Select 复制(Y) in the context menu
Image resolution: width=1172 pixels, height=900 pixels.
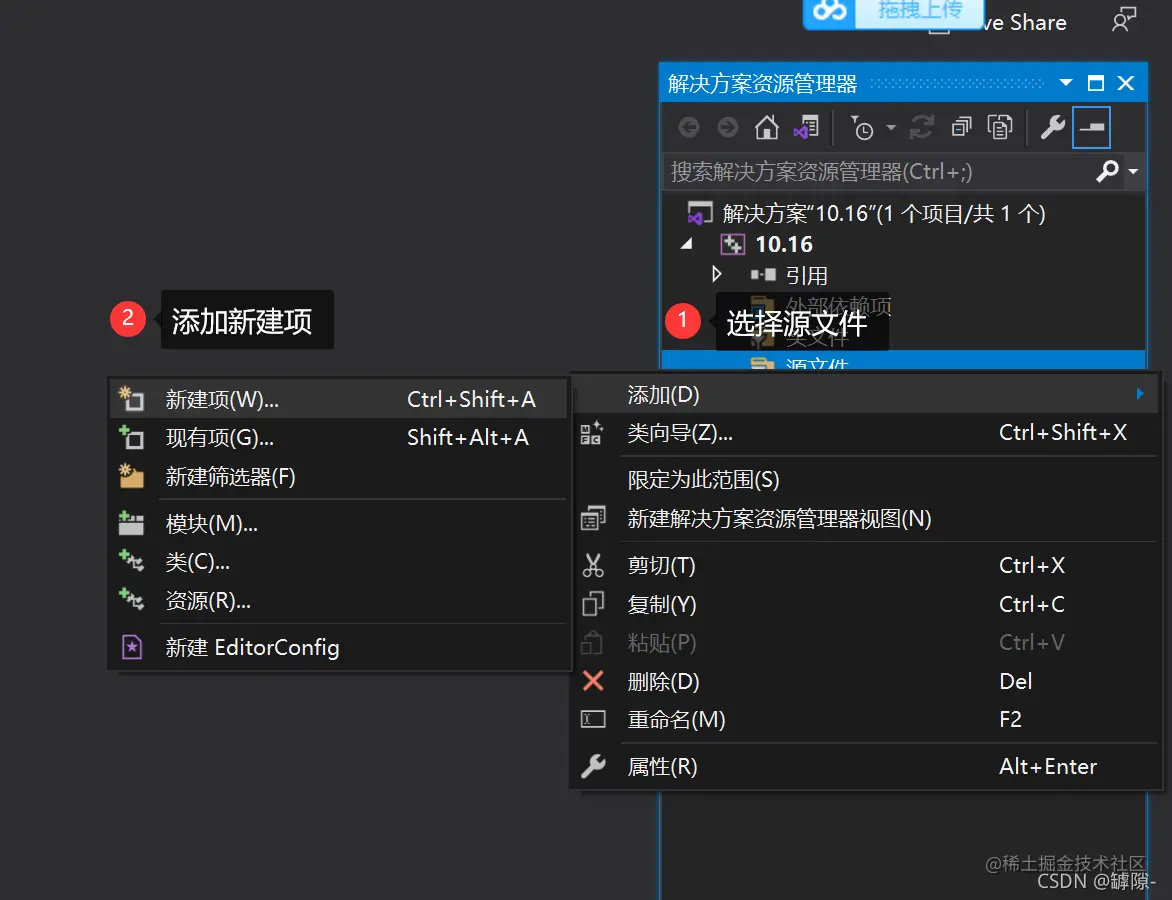click(x=866, y=604)
